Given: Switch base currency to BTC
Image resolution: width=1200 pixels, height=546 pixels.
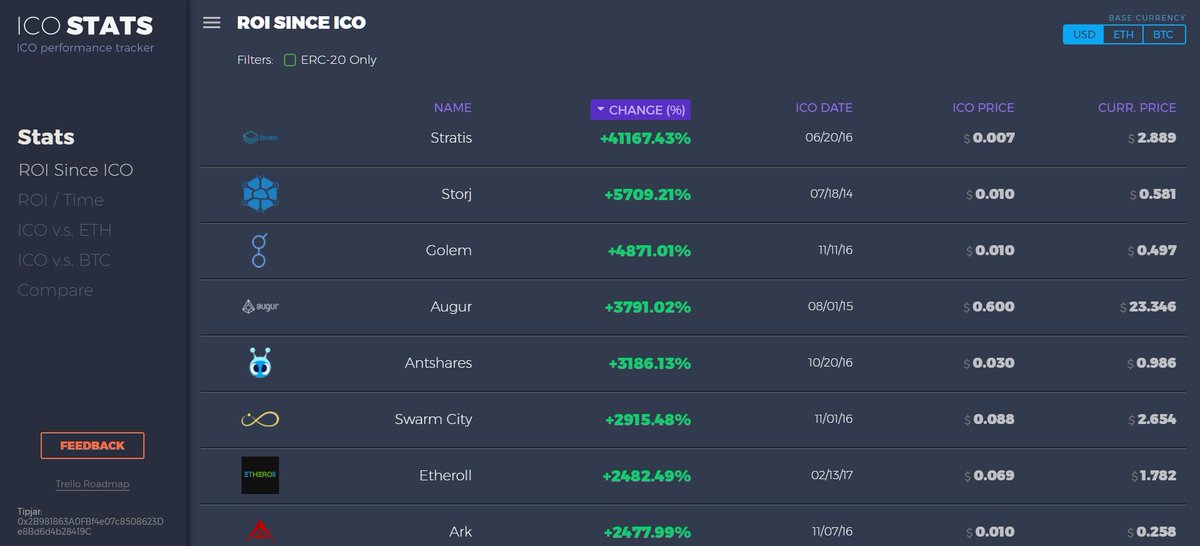Looking at the screenshot, I should pos(1163,34).
